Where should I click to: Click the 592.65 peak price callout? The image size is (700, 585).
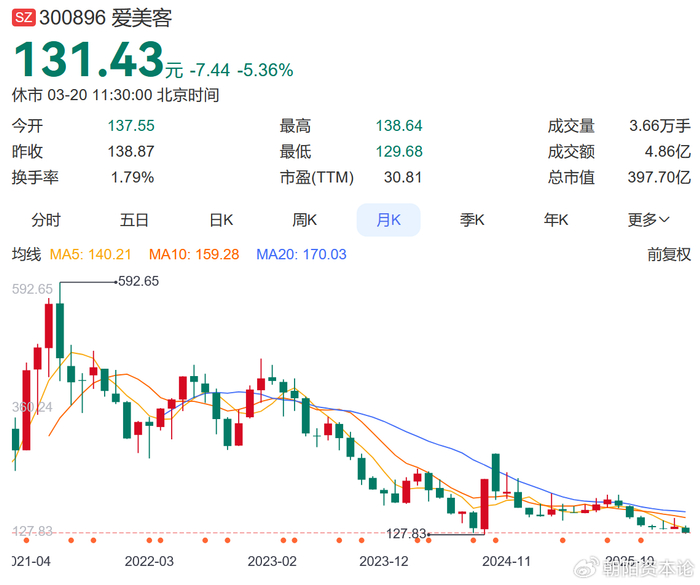(x=138, y=281)
